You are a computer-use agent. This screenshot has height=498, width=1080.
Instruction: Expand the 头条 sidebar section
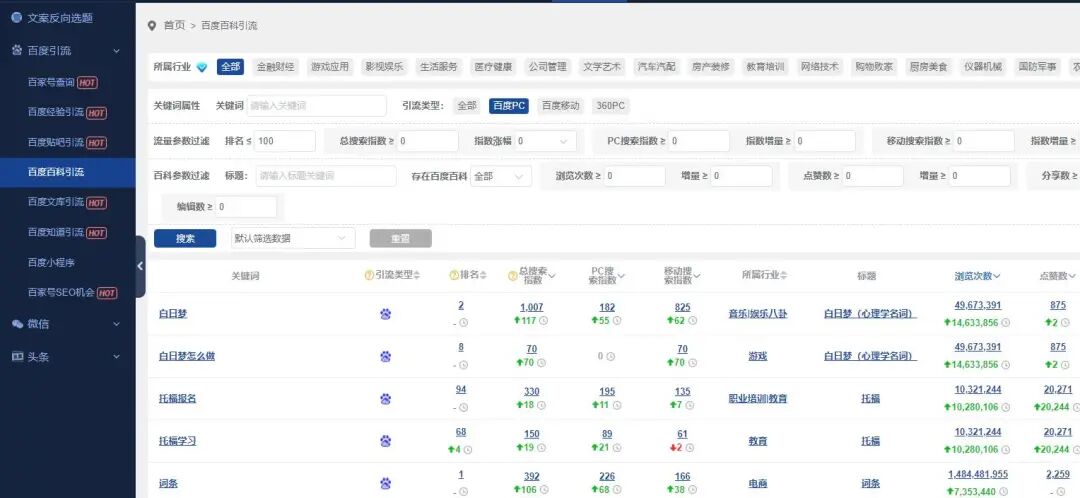pyautogui.click(x=68, y=357)
